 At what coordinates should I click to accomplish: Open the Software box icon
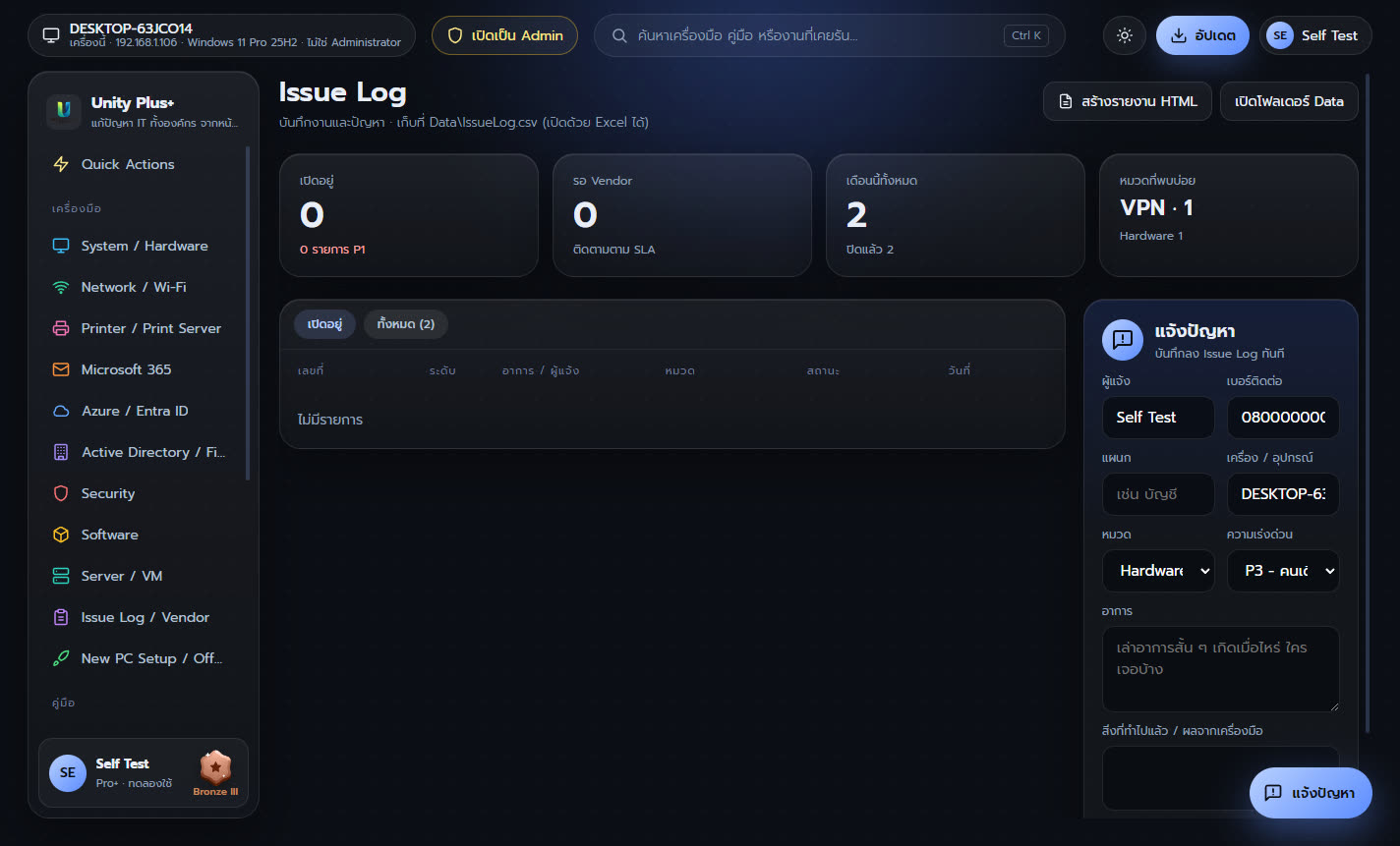[x=61, y=535]
